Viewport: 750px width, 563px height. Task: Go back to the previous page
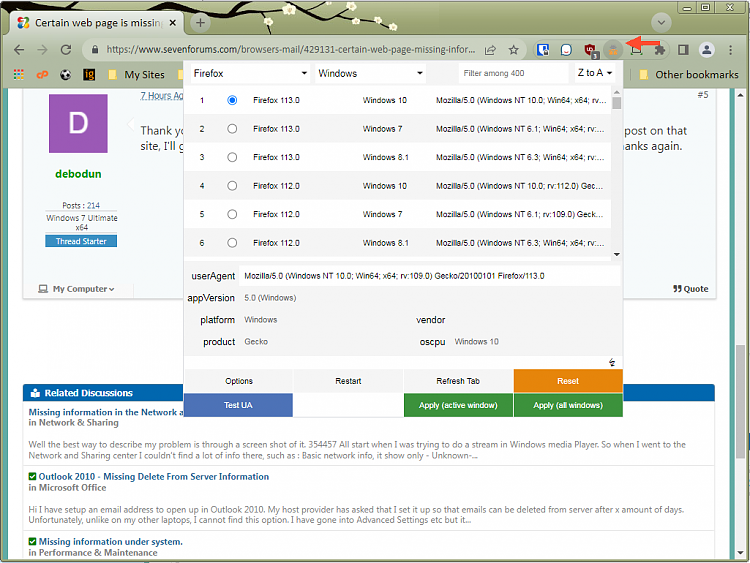pos(19,49)
